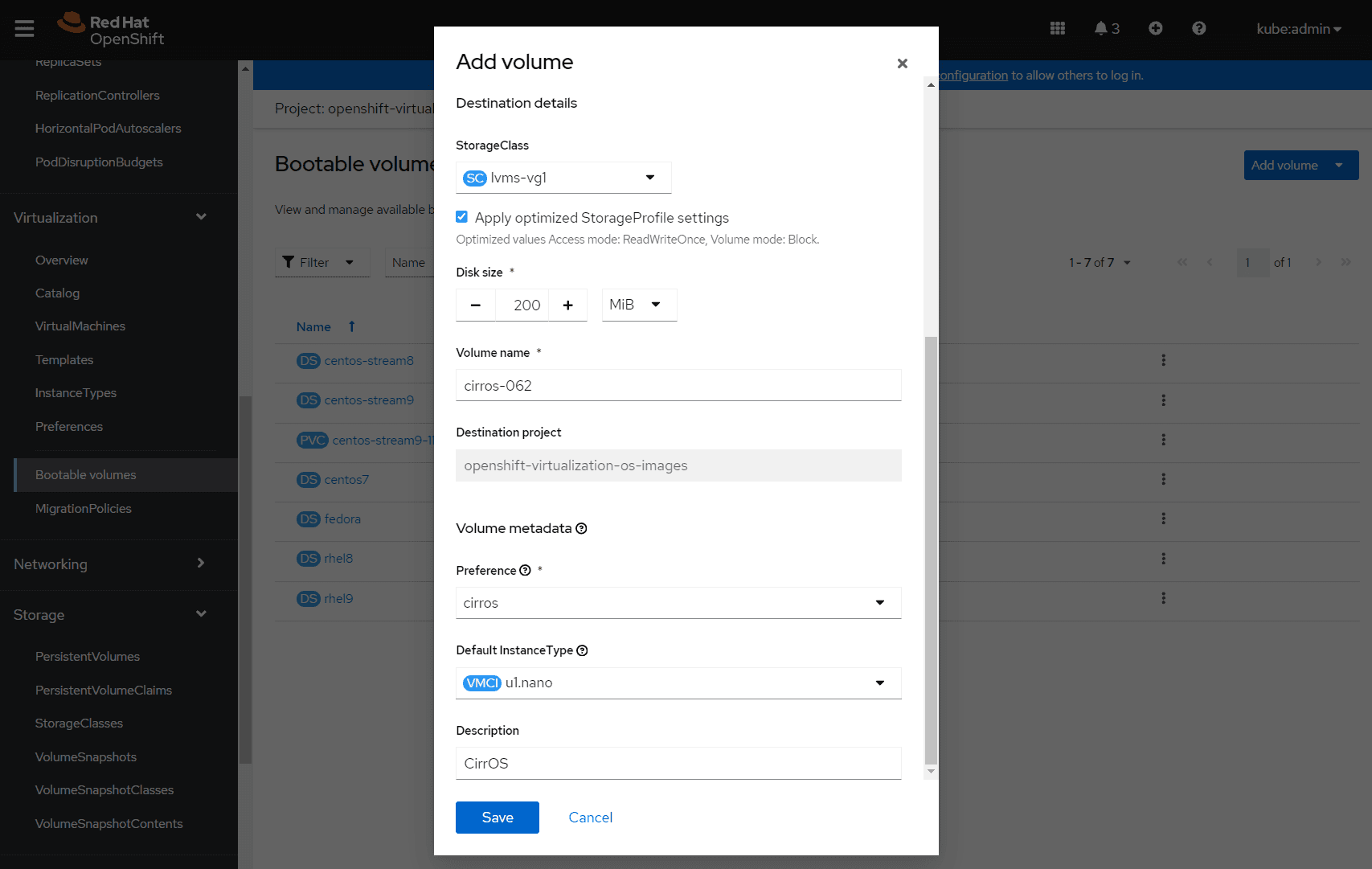The width and height of the screenshot is (1372, 869).
Task: Select MigrationPolicies in the sidebar
Action: pyautogui.click(x=84, y=508)
